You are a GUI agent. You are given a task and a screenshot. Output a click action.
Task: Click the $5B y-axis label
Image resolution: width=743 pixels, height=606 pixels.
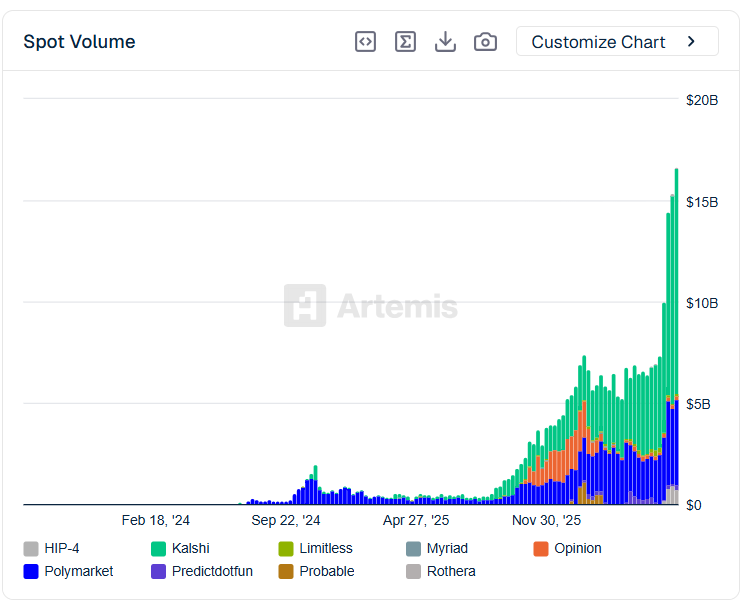tap(698, 404)
